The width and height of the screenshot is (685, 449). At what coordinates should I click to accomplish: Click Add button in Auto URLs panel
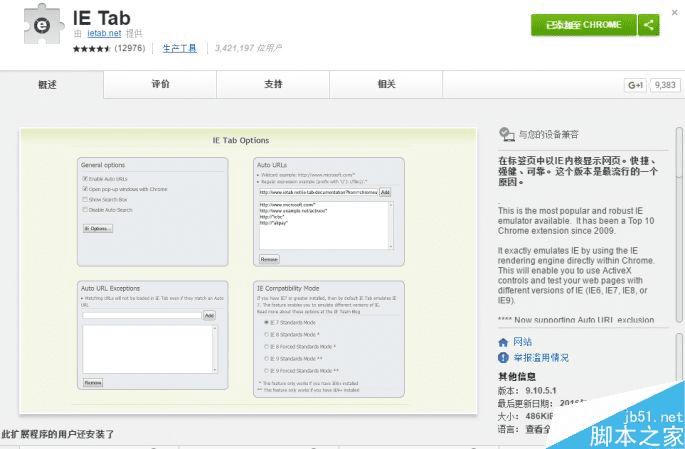(x=385, y=192)
